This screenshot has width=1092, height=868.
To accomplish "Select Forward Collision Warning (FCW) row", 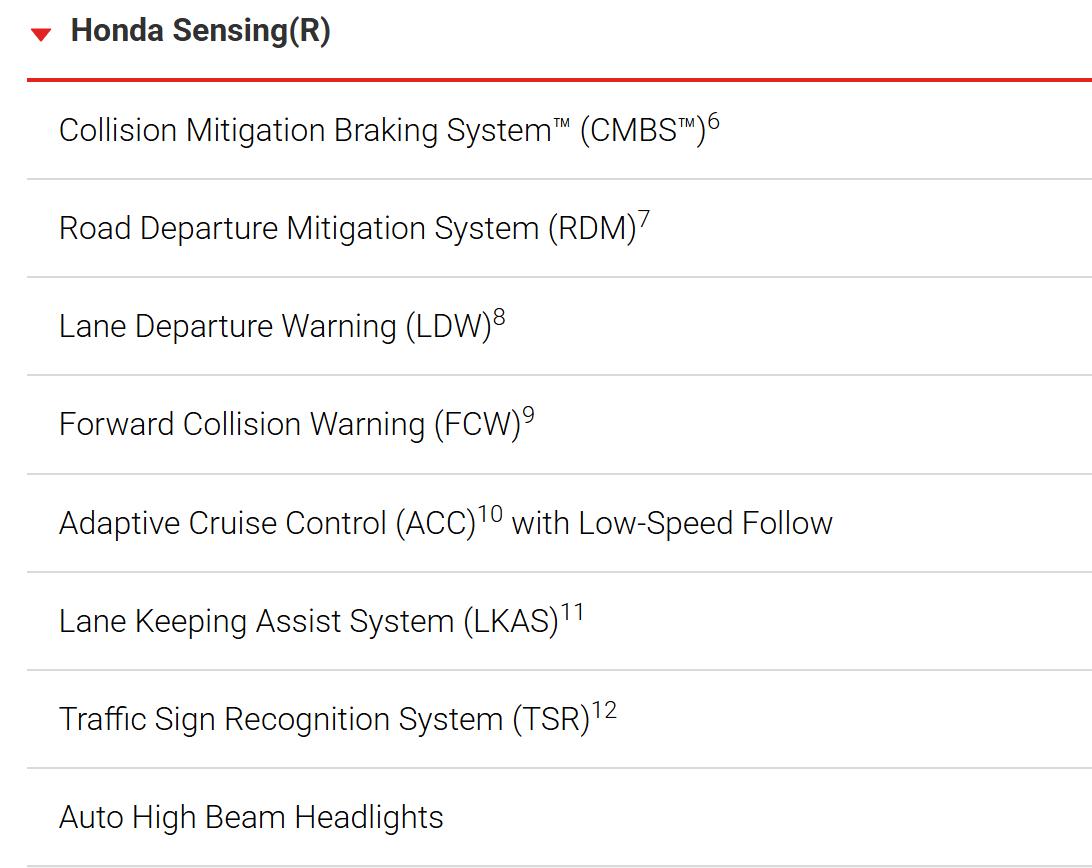I will 559,424.
